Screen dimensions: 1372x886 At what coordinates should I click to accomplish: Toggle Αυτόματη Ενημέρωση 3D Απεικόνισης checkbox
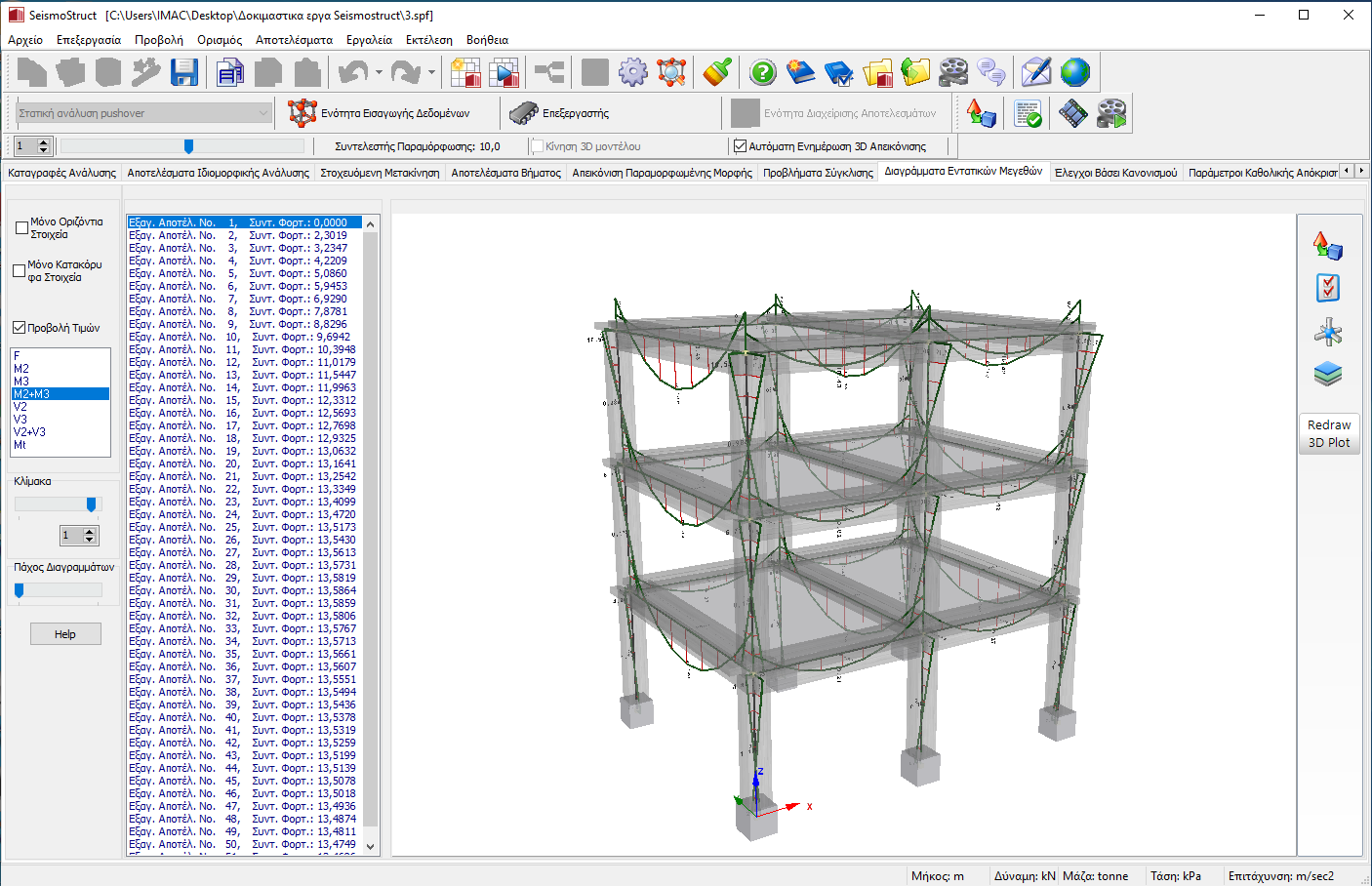pyautogui.click(x=740, y=146)
